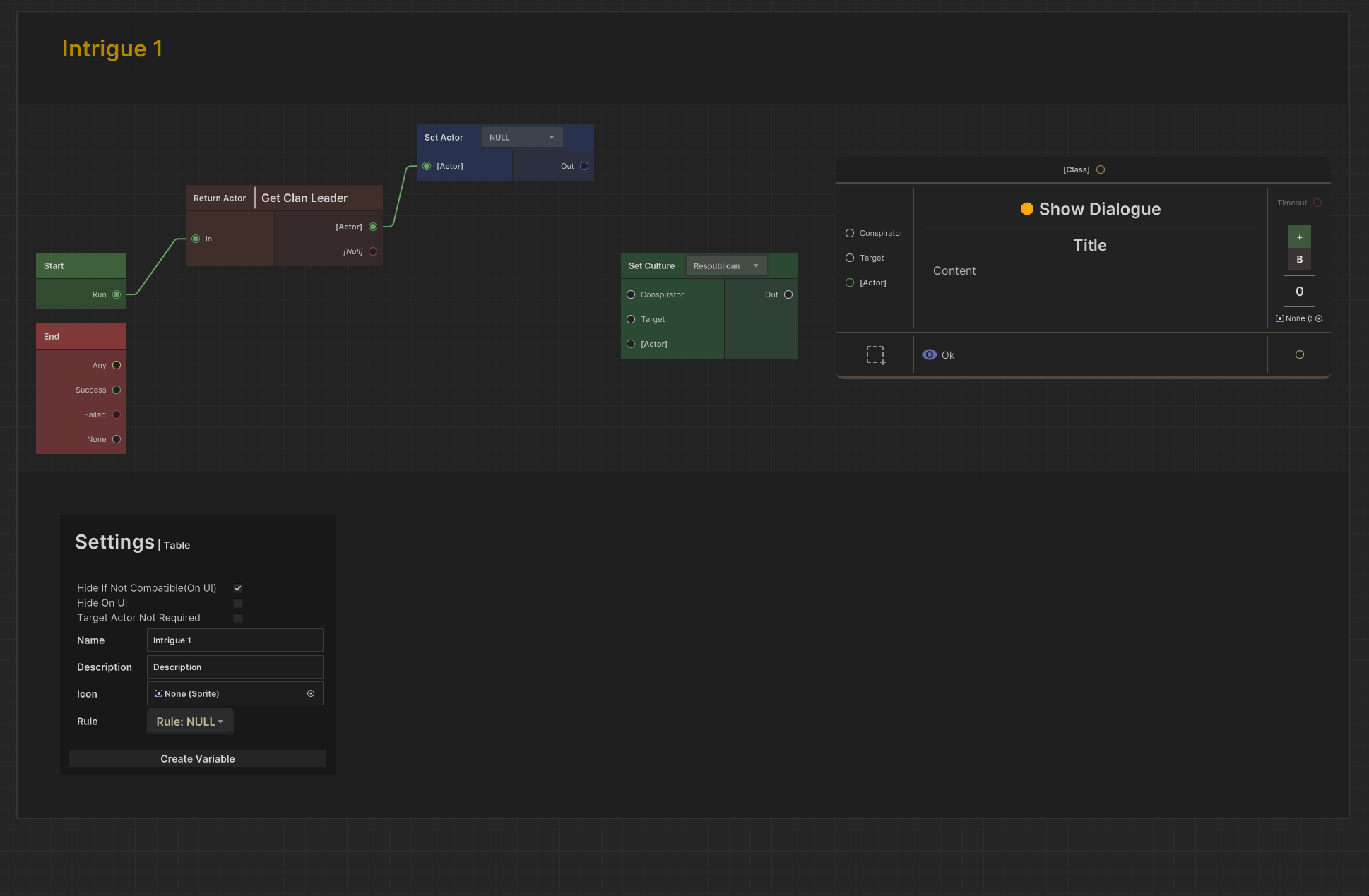Click the Icon sprite object picker circle
The image size is (1369, 896).
pyautogui.click(x=311, y=693)
